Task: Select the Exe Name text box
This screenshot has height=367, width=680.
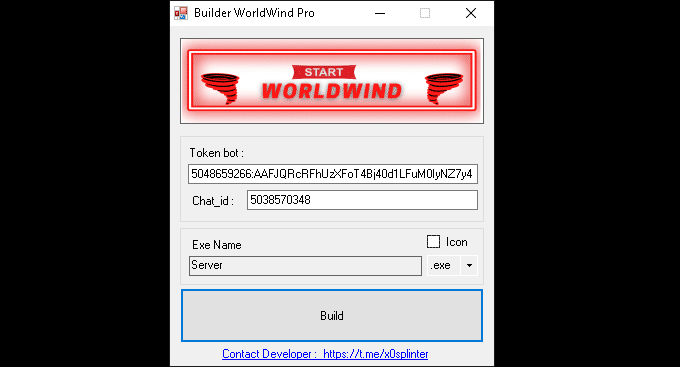Action: point(305,265)
